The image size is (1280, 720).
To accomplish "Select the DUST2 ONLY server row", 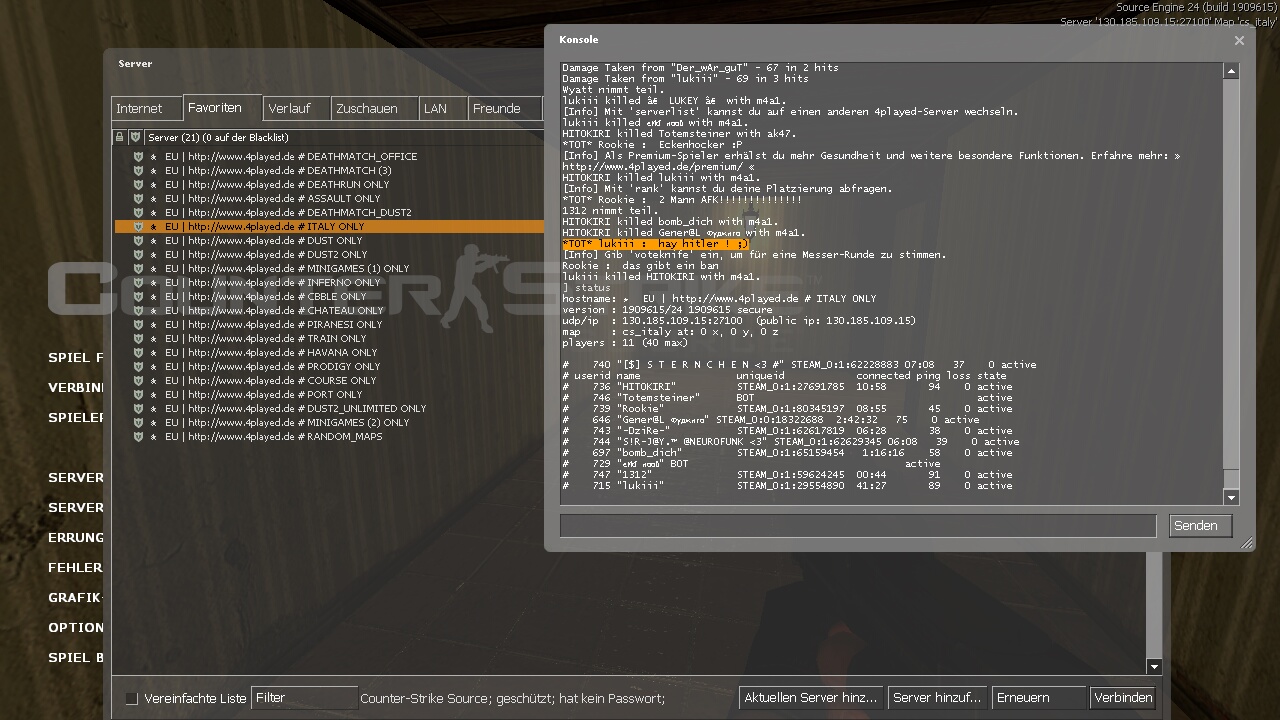I will click(329, 255).
